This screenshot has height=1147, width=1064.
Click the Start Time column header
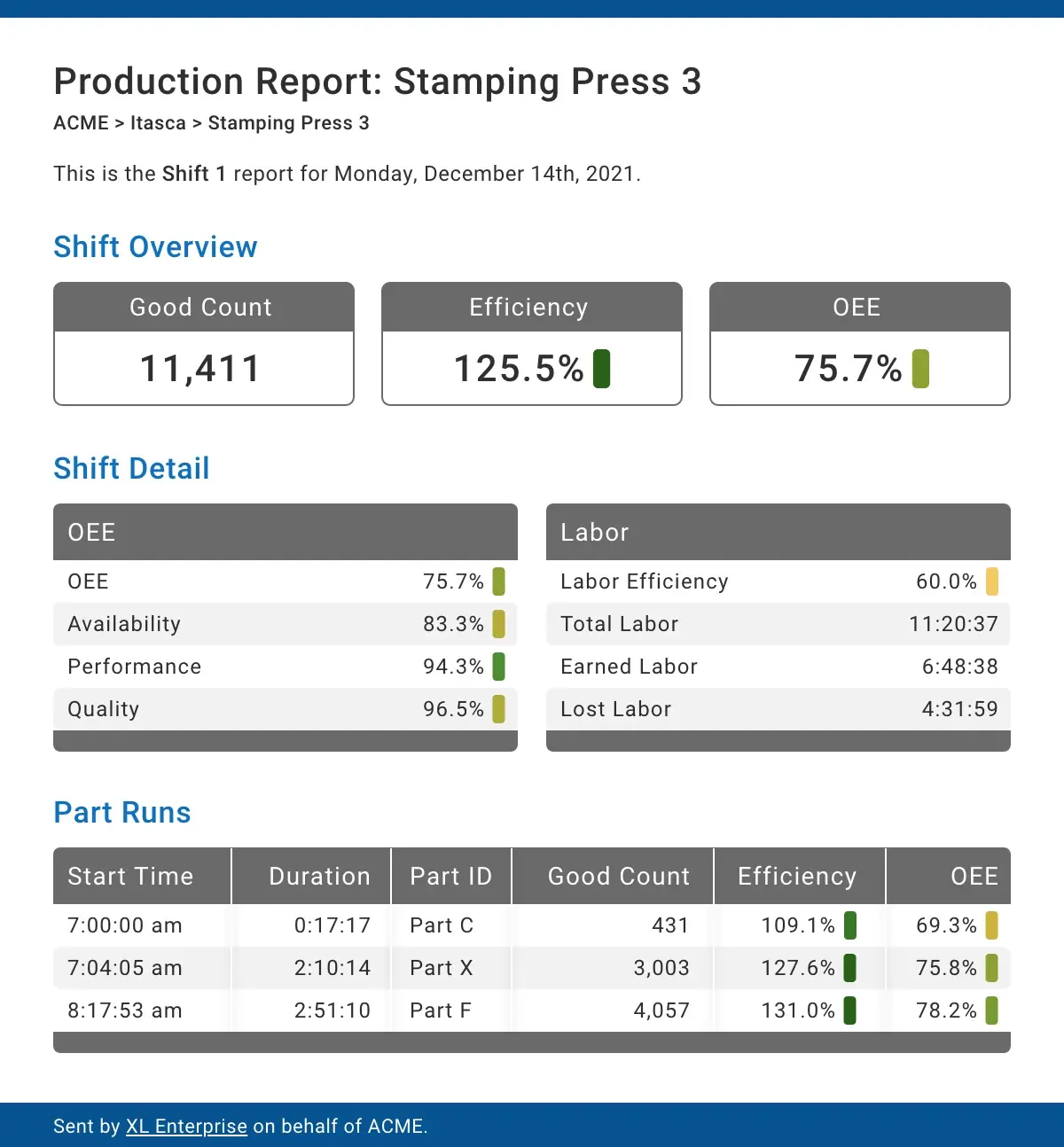click(x=142, y=876)
